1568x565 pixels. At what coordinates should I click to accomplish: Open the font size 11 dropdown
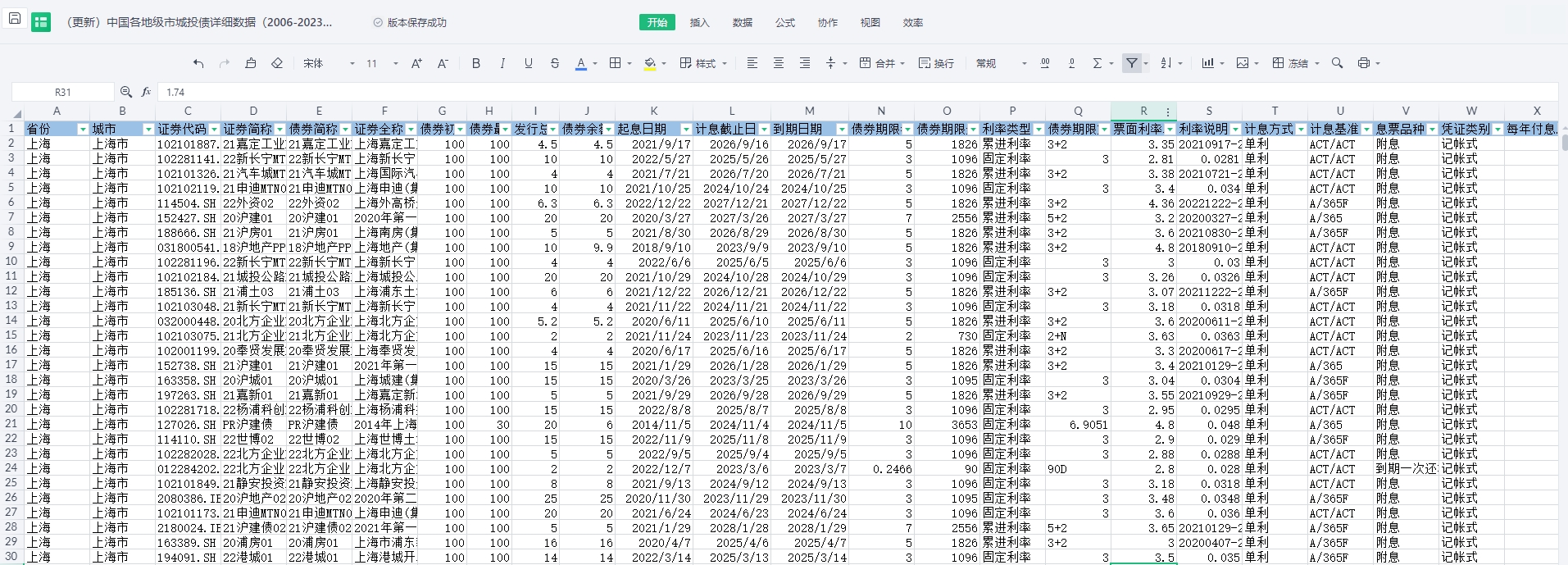click(x=382, y=63)
